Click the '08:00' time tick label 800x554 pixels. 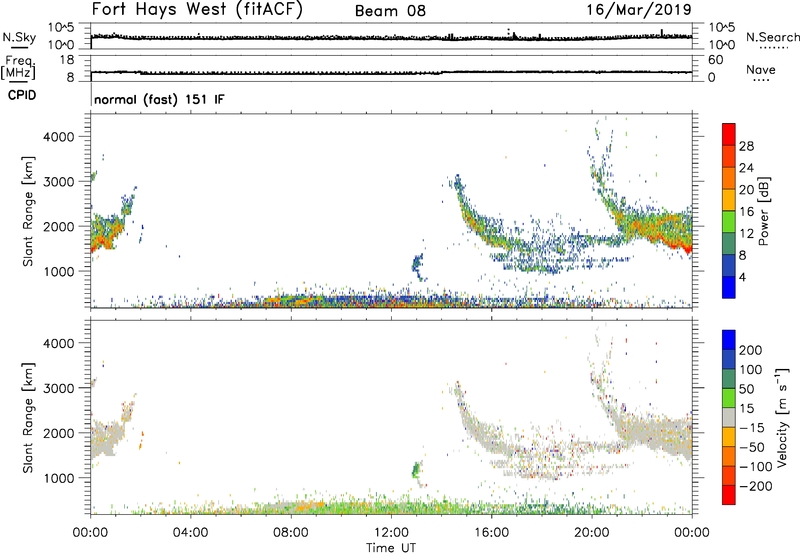coord(290,533)
